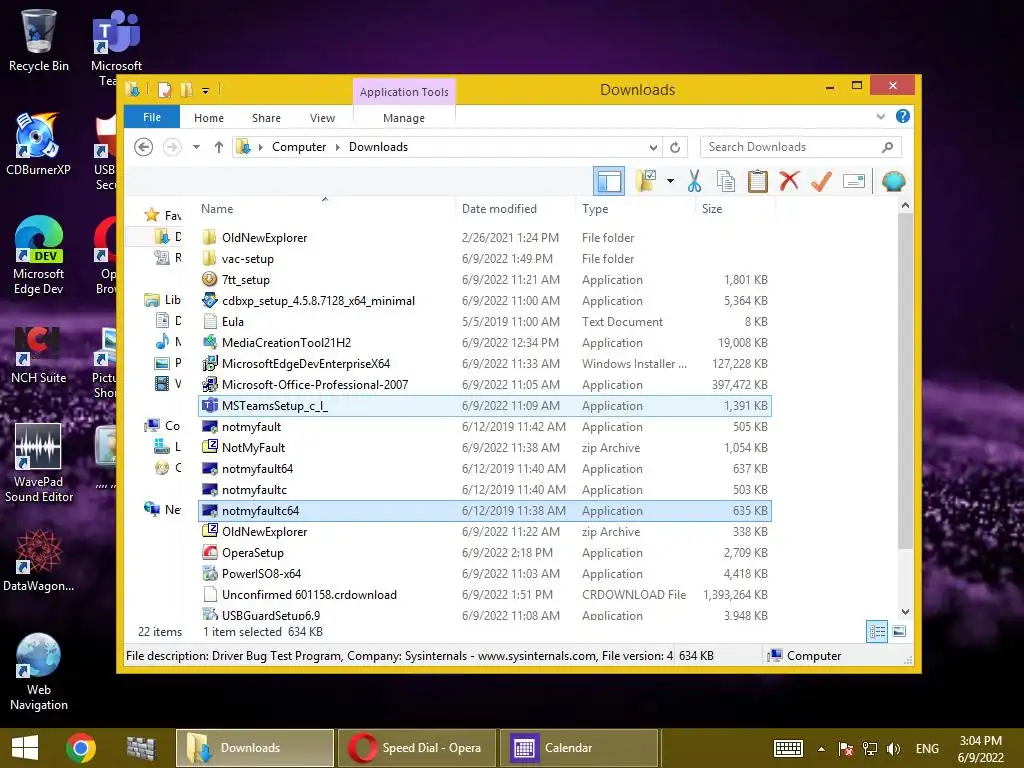This screenshot has height=768, width=1024.
Task: Sort by the Name column header
Action: pyautogui.click(x=325, y=209)
